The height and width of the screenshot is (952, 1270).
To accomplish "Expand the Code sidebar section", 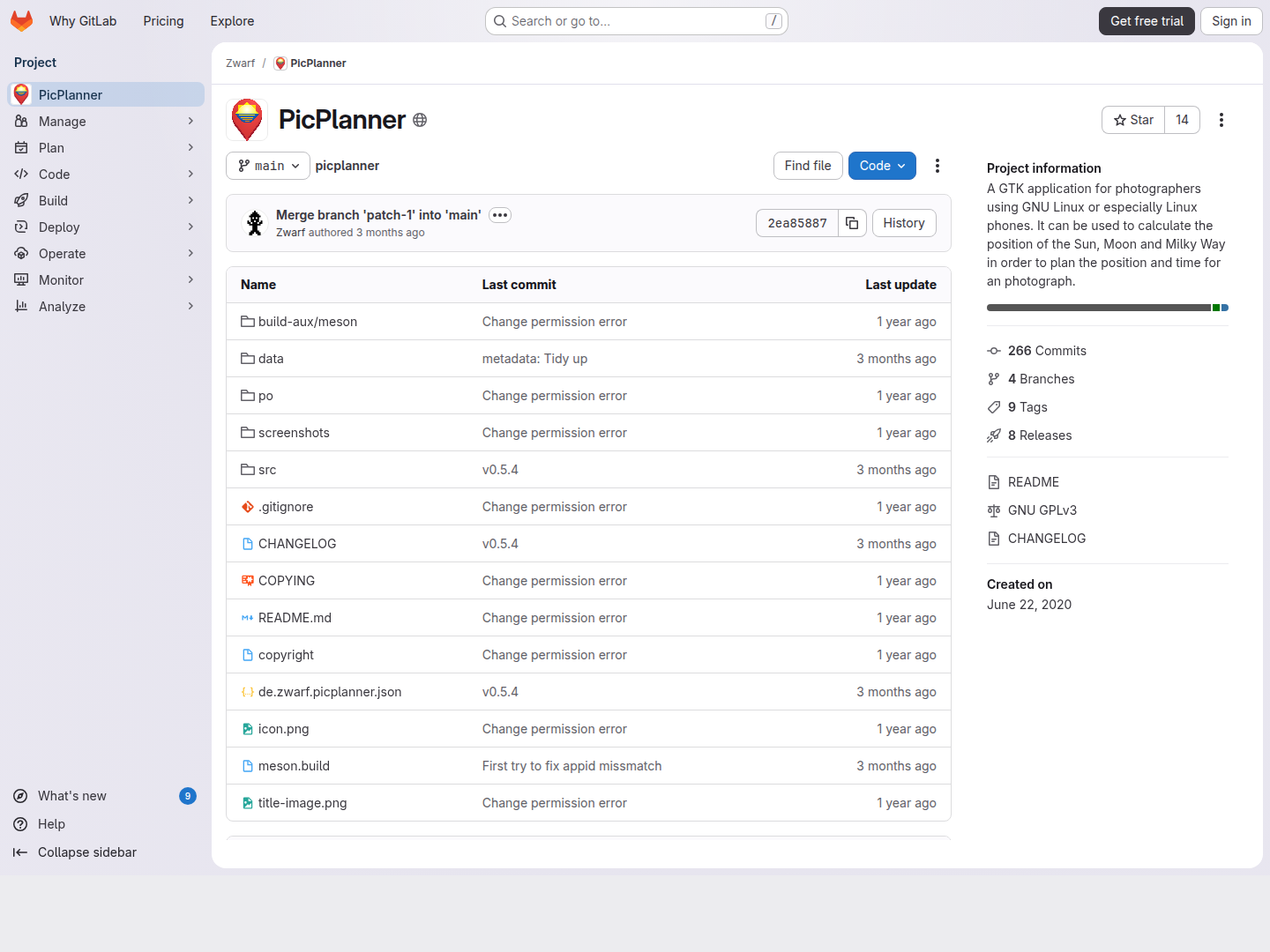I will 106,175.
